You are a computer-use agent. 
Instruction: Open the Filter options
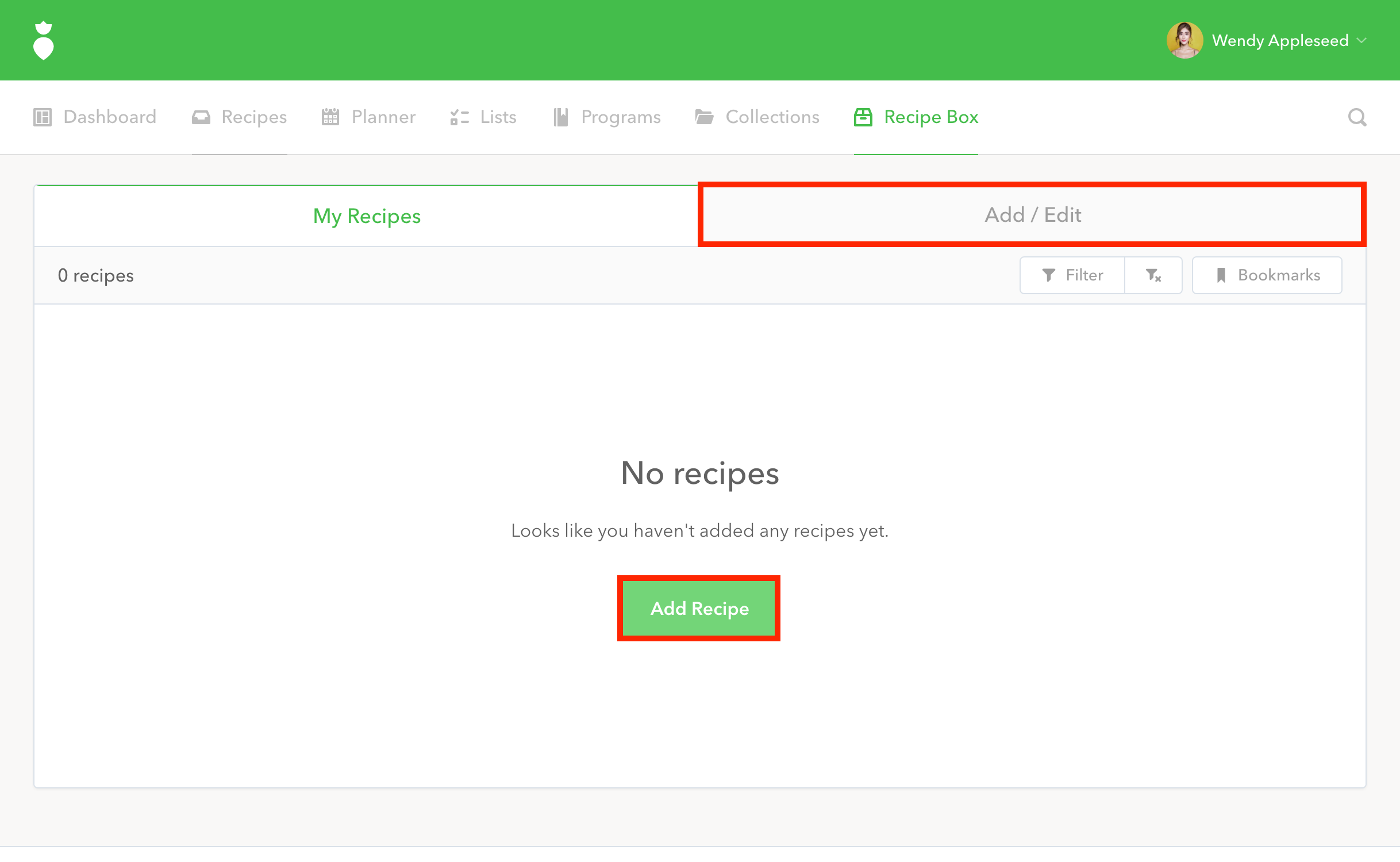coord(1072,275)
